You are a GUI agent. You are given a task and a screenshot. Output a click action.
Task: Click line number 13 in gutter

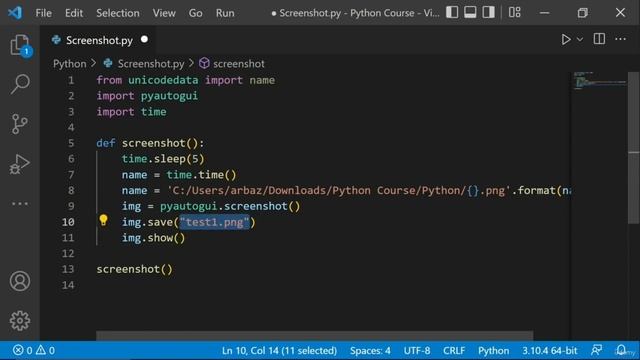pos(68,269)
